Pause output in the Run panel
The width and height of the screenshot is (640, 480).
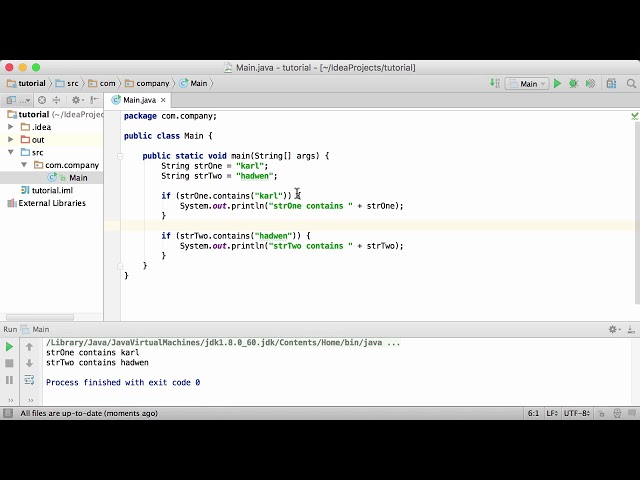click(9, 380)
